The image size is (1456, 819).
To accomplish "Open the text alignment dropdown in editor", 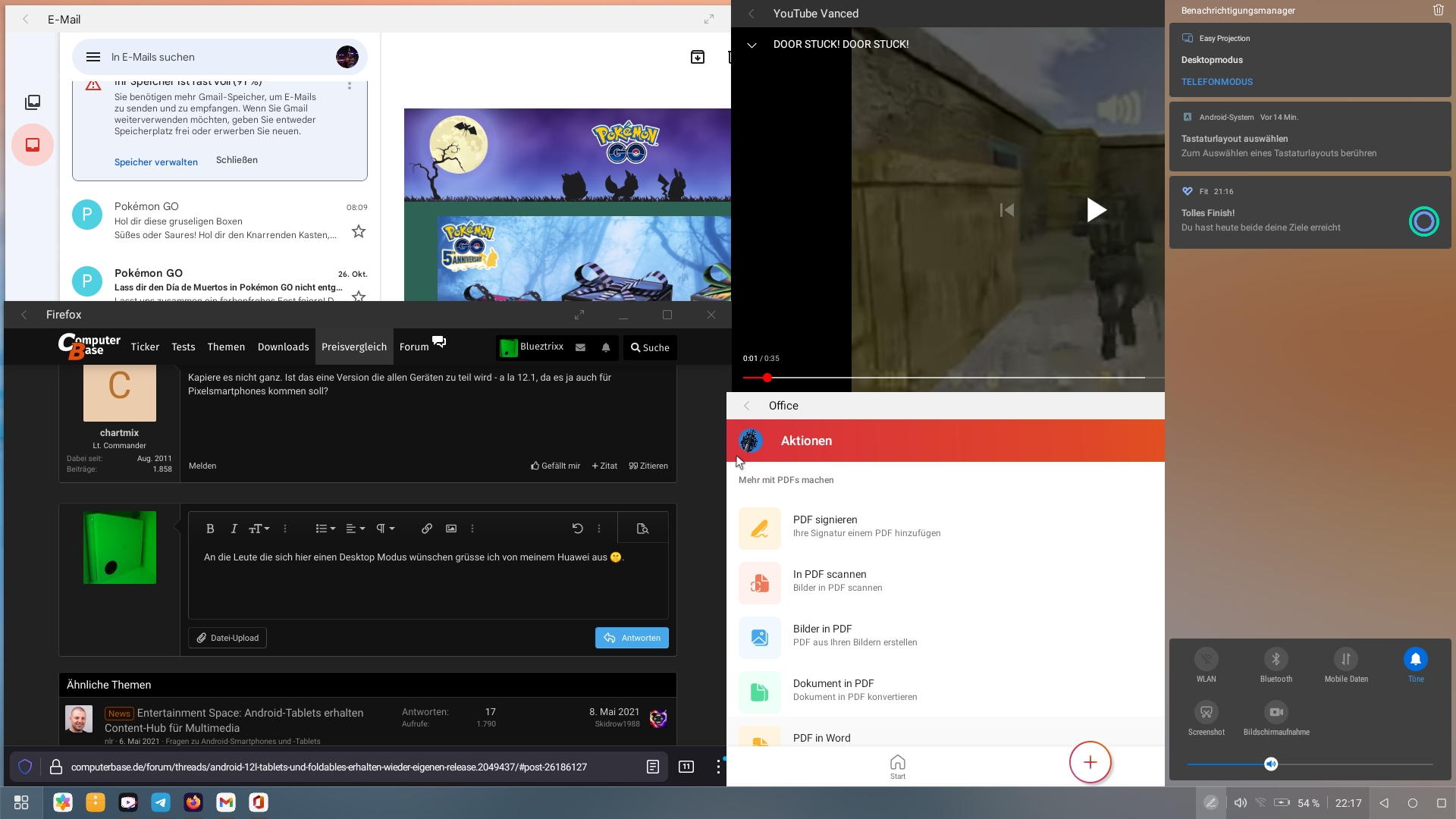I will 355,529.
